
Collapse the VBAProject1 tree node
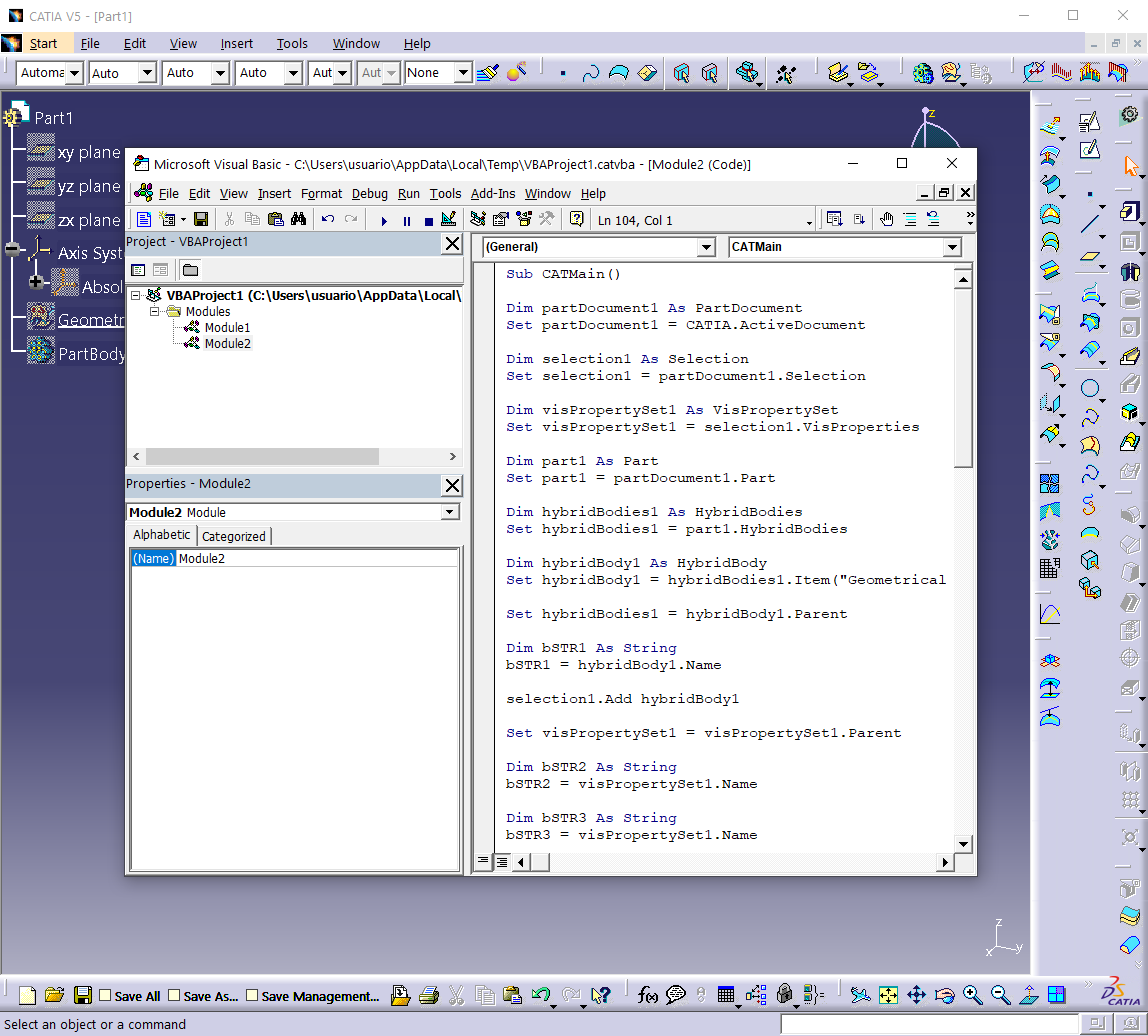click(x=135, y=295)
